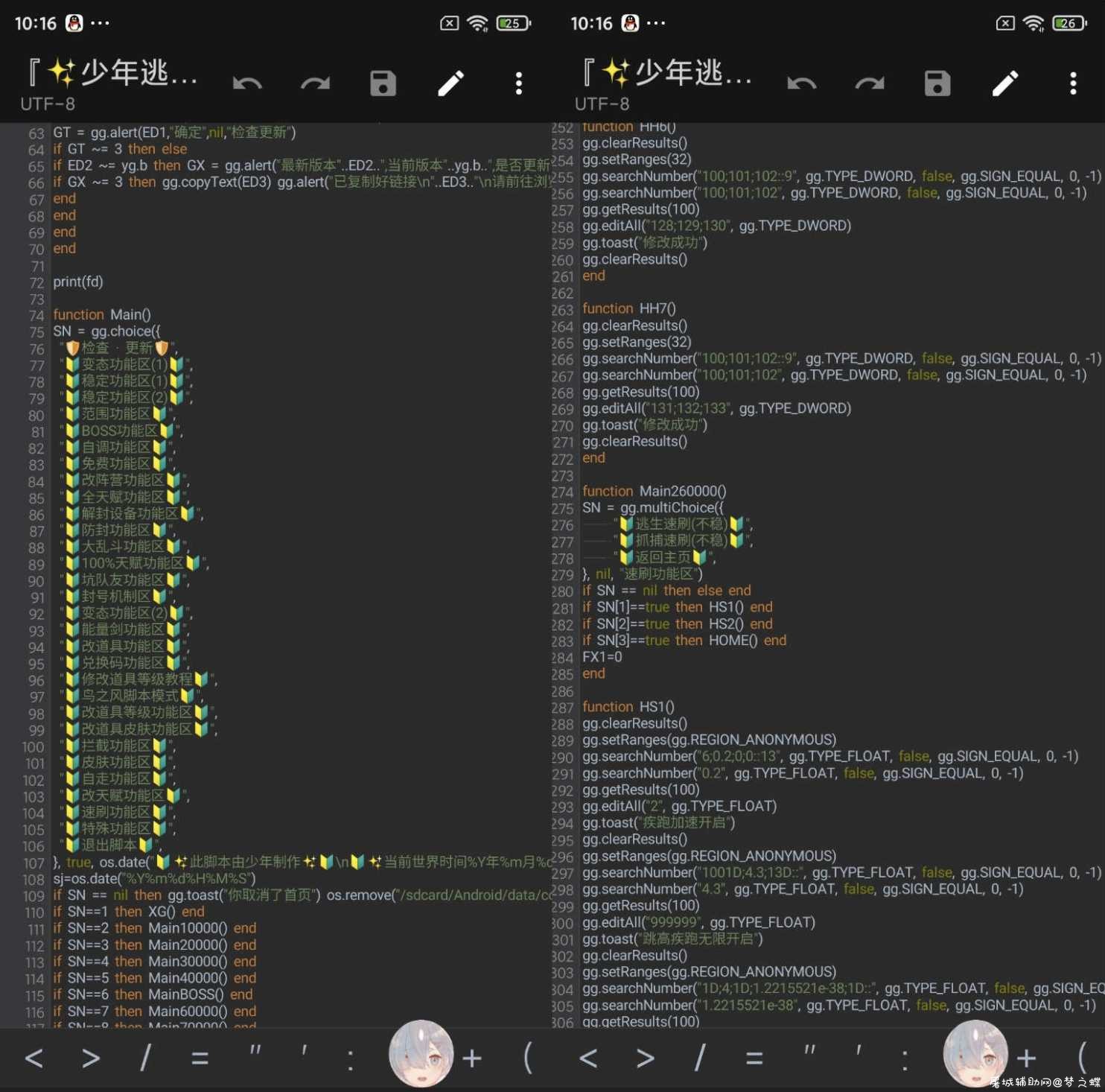
Task: Tap the anime avatar floating button on right
Action: 975,1053
